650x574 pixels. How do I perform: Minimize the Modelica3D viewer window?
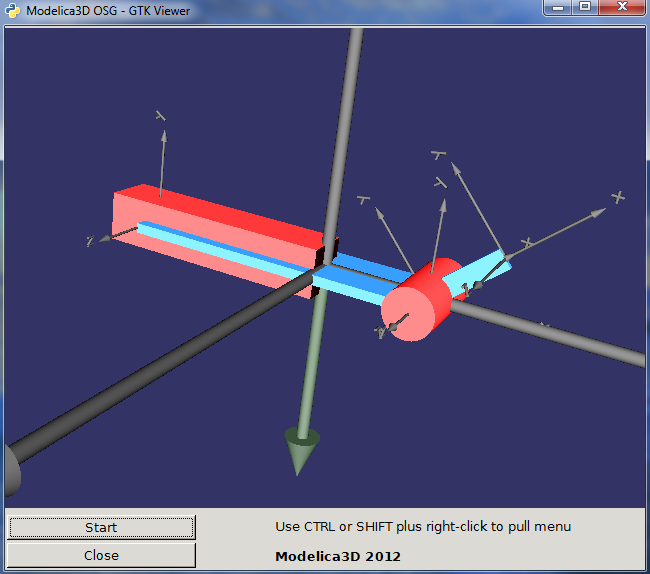point(558,8)
